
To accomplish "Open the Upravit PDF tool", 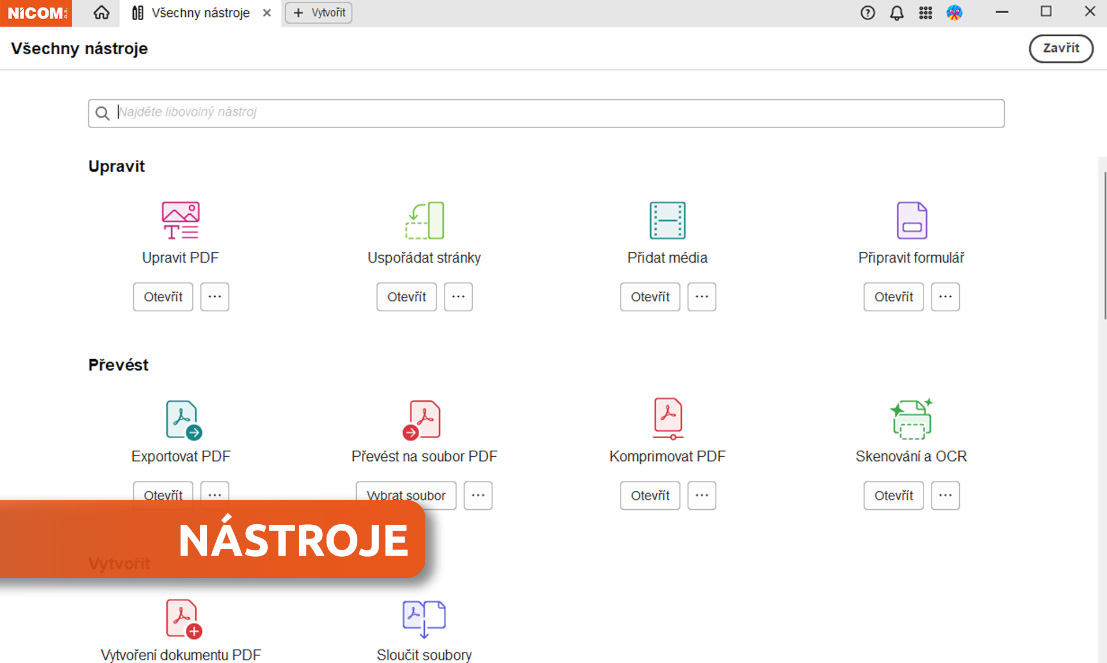I will click(x=163, y=297).
